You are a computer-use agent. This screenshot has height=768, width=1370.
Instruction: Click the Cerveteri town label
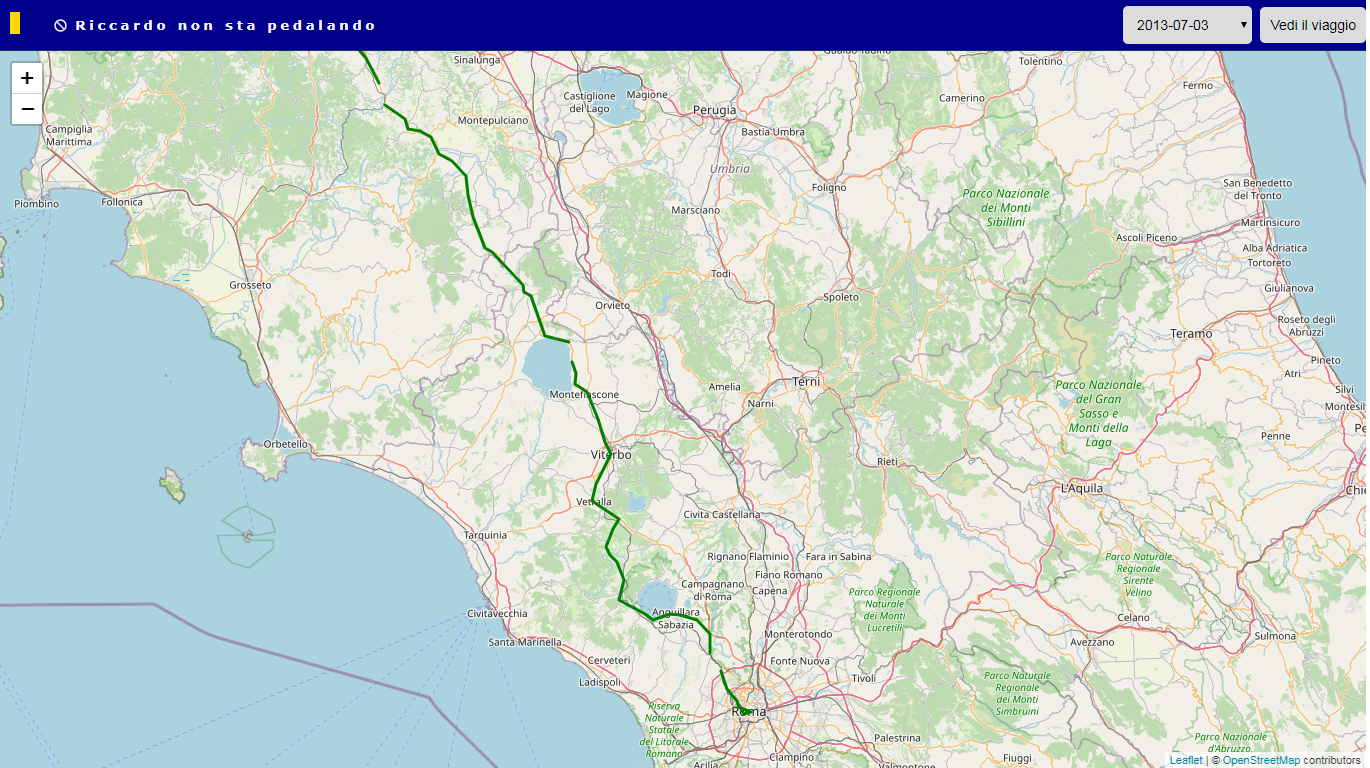[x=610, y=661]
